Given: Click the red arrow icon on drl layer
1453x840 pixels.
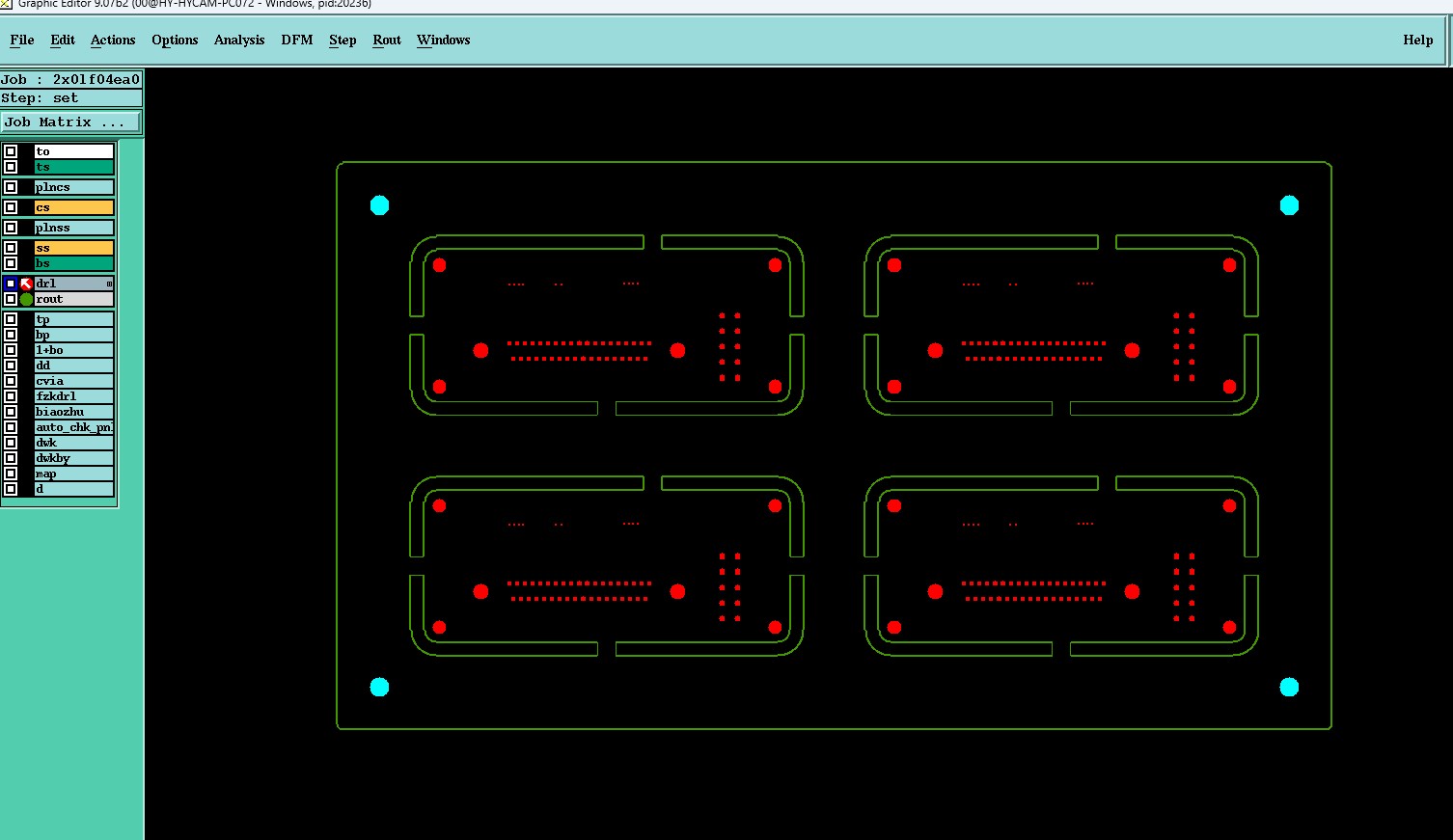Looking at the screenshot, I should click(x=26, y=284).
